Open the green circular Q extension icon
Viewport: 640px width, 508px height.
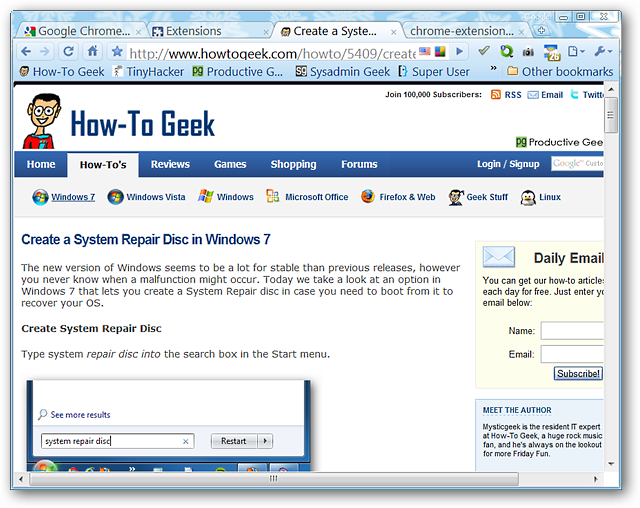[x=507, y=51]
